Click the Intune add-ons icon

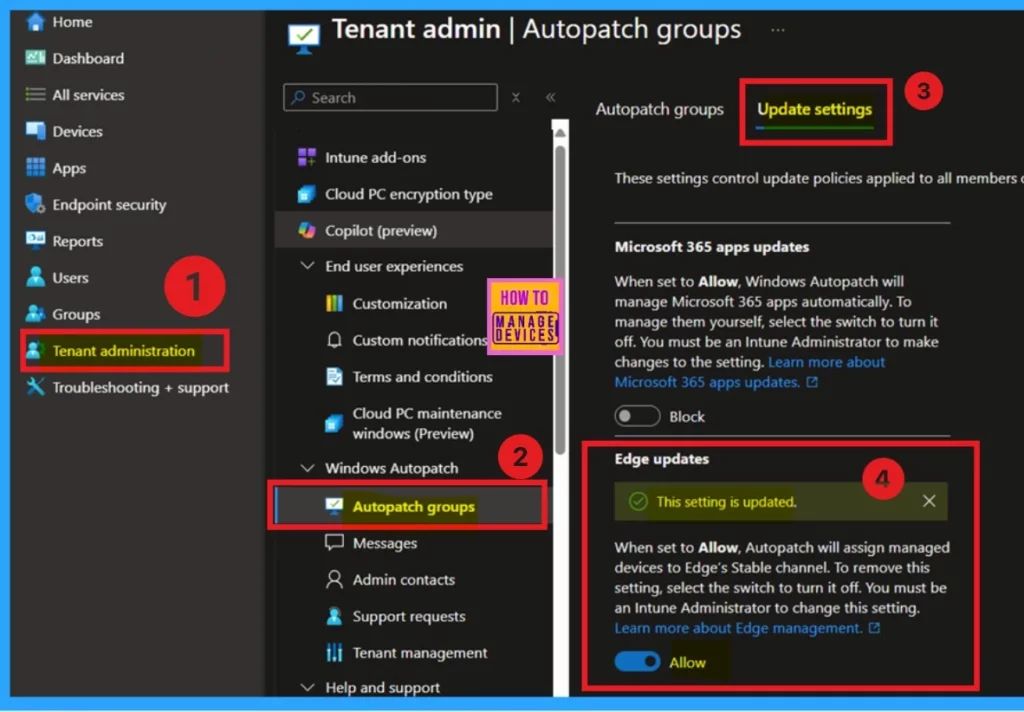pyautogui.click(x=307, y=157)
